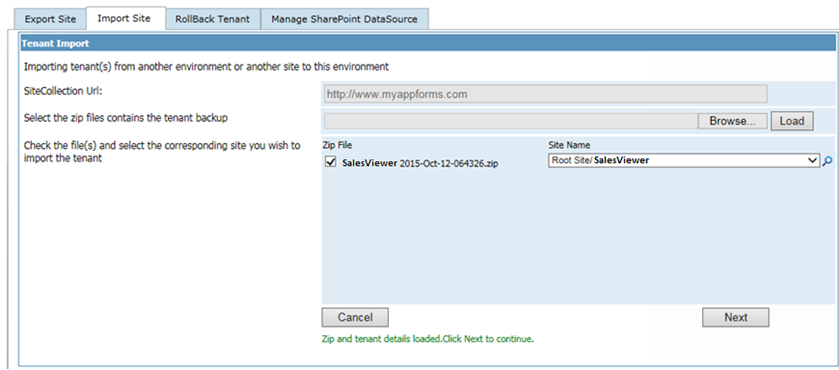Click the SiteCollection Url field
The height and width of the screenshot is (370, 839).
point(545,94)
